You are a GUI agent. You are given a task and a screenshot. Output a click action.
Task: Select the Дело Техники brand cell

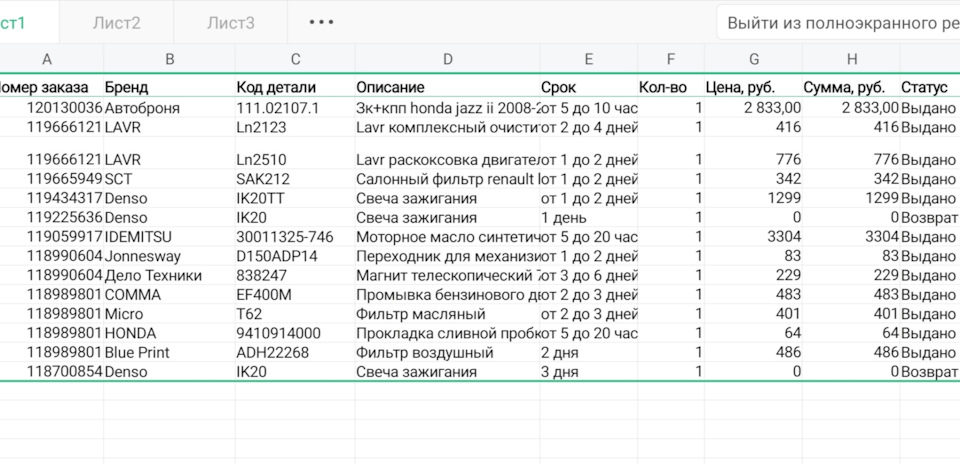pos(170,275)
